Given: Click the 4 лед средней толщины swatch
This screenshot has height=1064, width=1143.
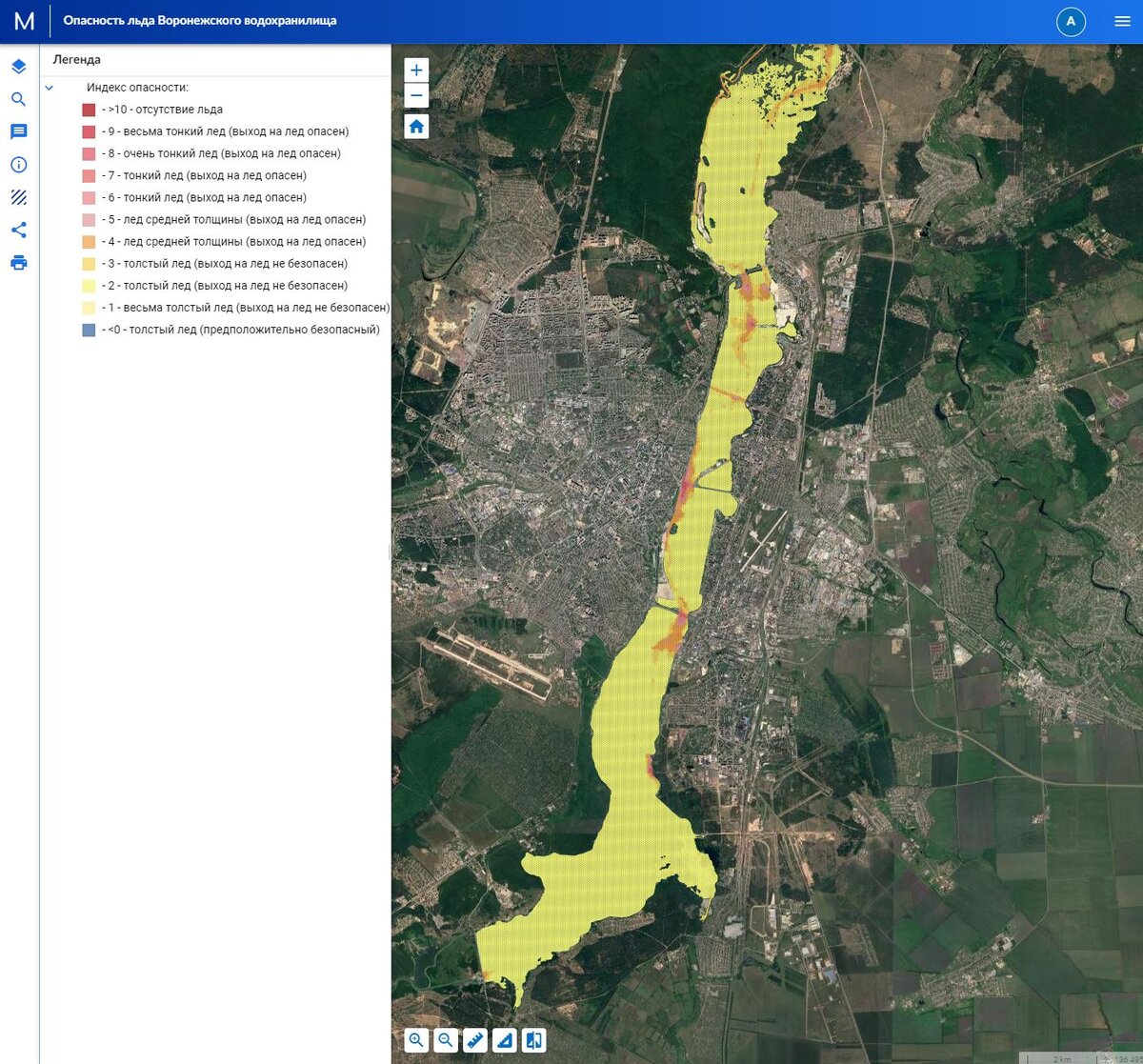Looking at the screenshot, I should tap(89, 242).
